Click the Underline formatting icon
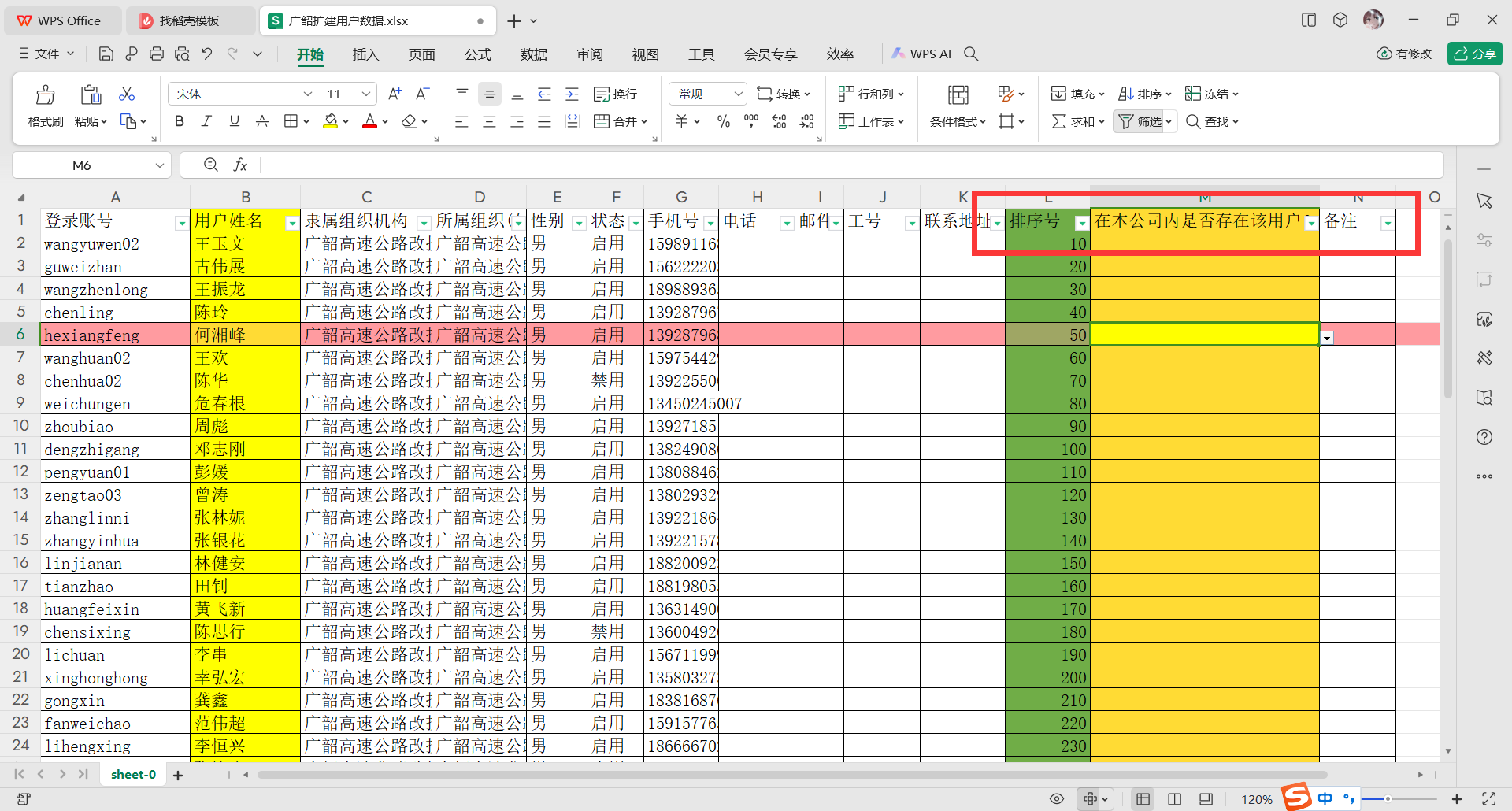 point(234,121)
